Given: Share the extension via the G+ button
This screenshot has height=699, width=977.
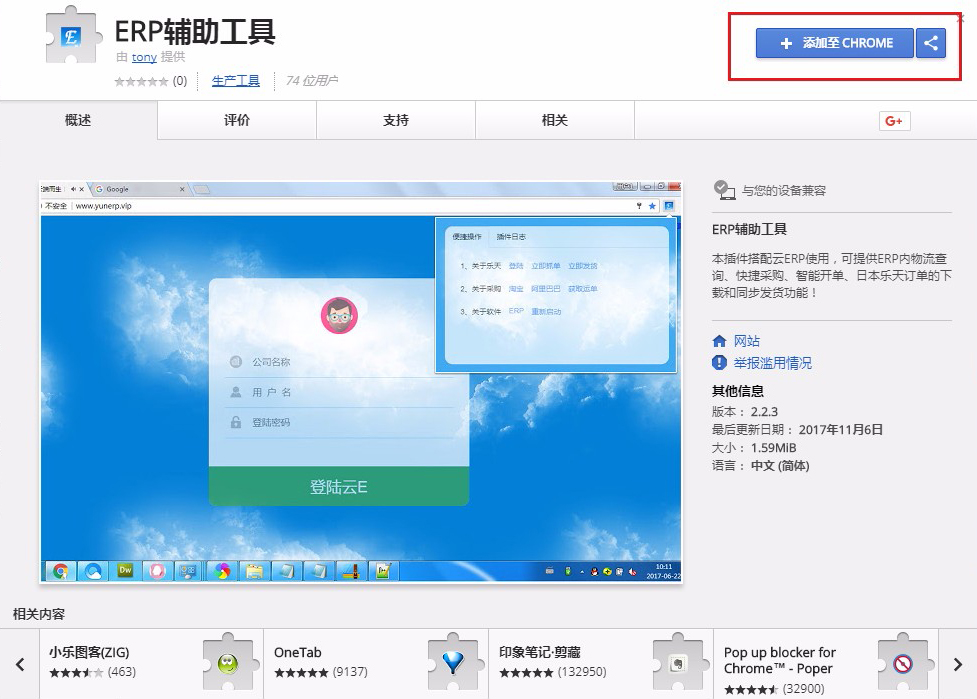Looking at the screenshot, I should coord(894,121).
